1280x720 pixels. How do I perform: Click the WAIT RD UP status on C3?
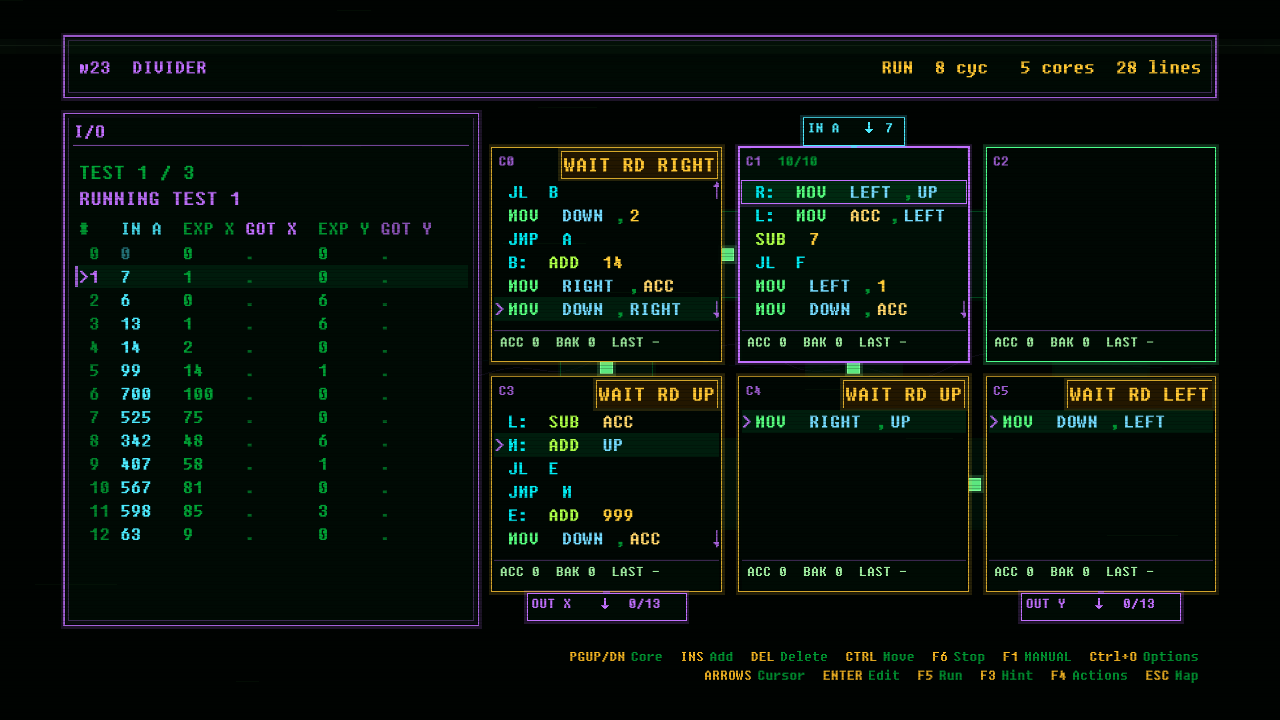coord(656,394)
